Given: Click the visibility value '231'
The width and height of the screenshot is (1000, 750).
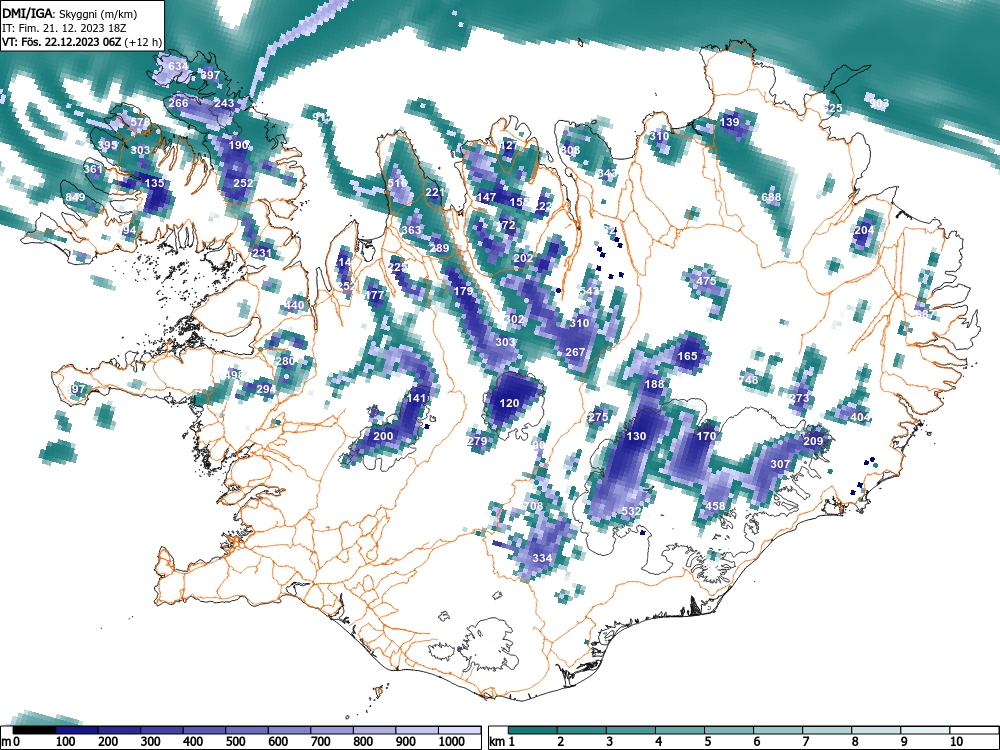Looking at the screenshot, I should [x=262, y=253].
